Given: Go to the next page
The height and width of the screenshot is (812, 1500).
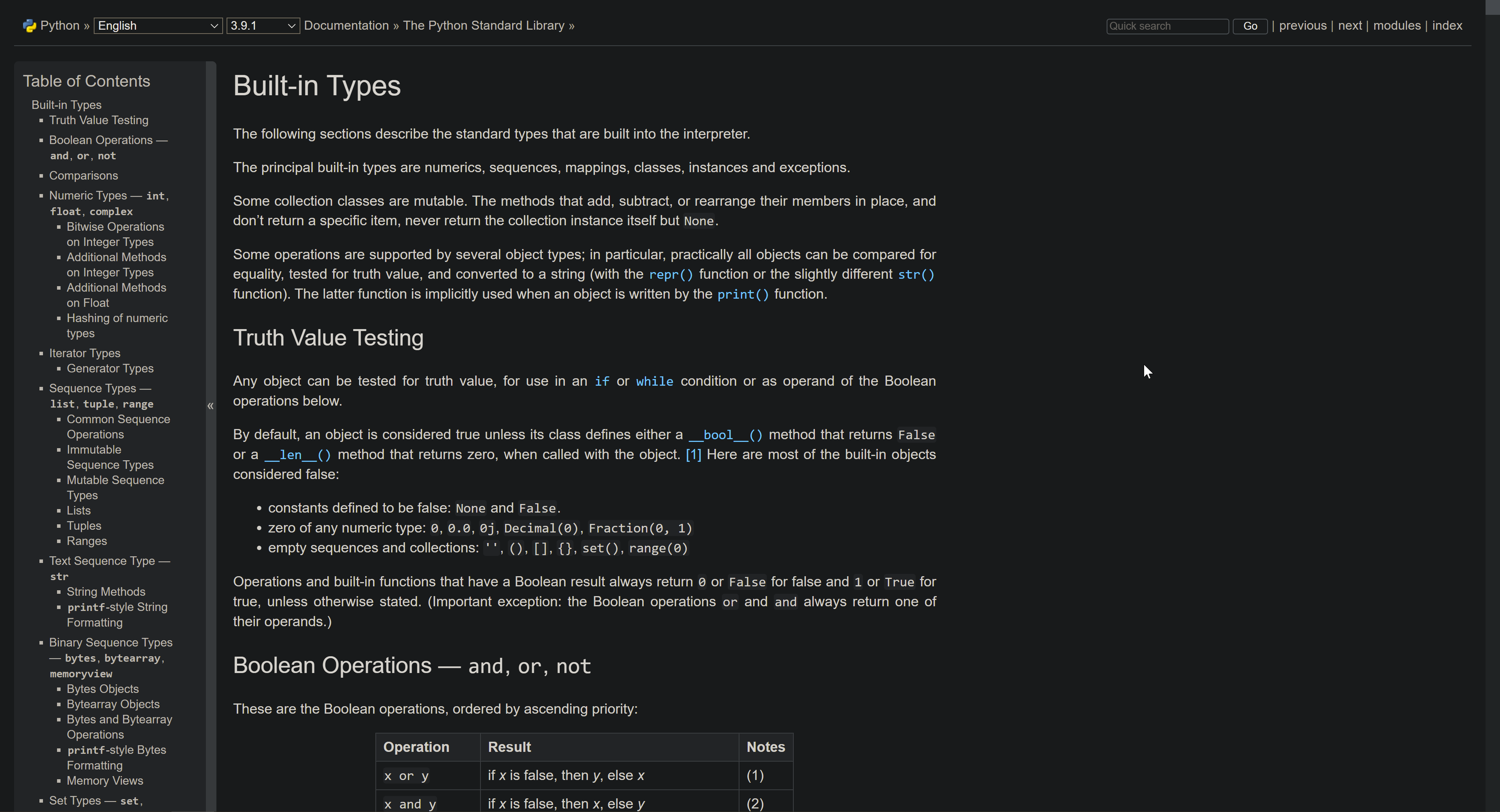Looking at the screenshot, I should coord(1350,26).
